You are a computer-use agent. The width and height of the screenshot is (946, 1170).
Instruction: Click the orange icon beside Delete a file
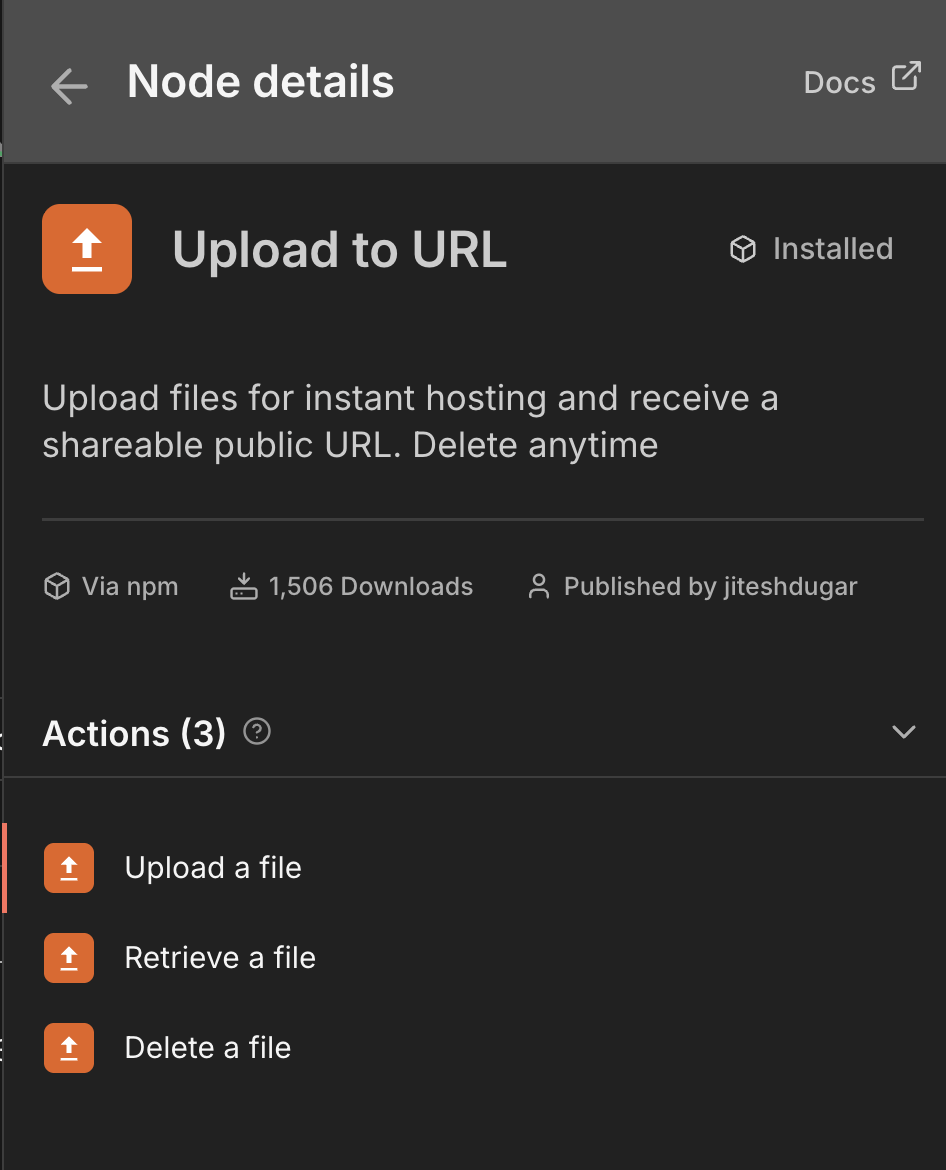pos(69,1048)
